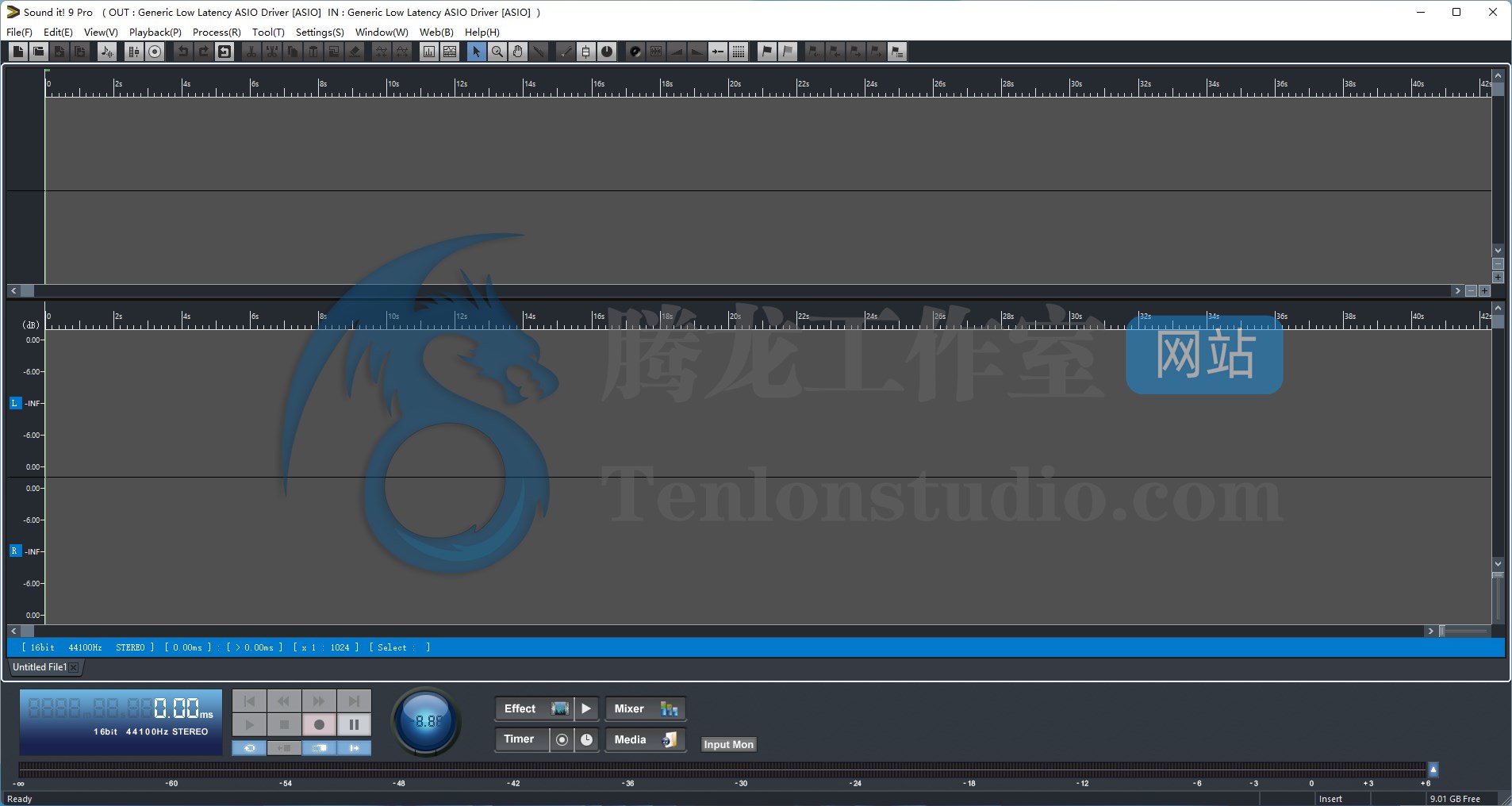Click the Redo arrow toolbar icon
Viewport: 1512px width, 806px height.
(x=204, y=52)
